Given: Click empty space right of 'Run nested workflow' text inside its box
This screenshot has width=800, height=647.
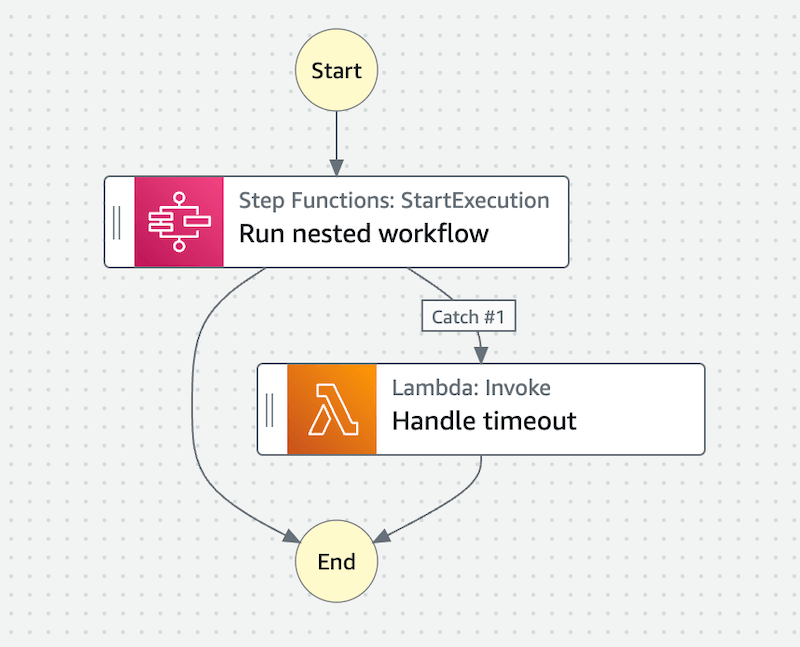Looking at the screenshot, I should click(530, 235).
